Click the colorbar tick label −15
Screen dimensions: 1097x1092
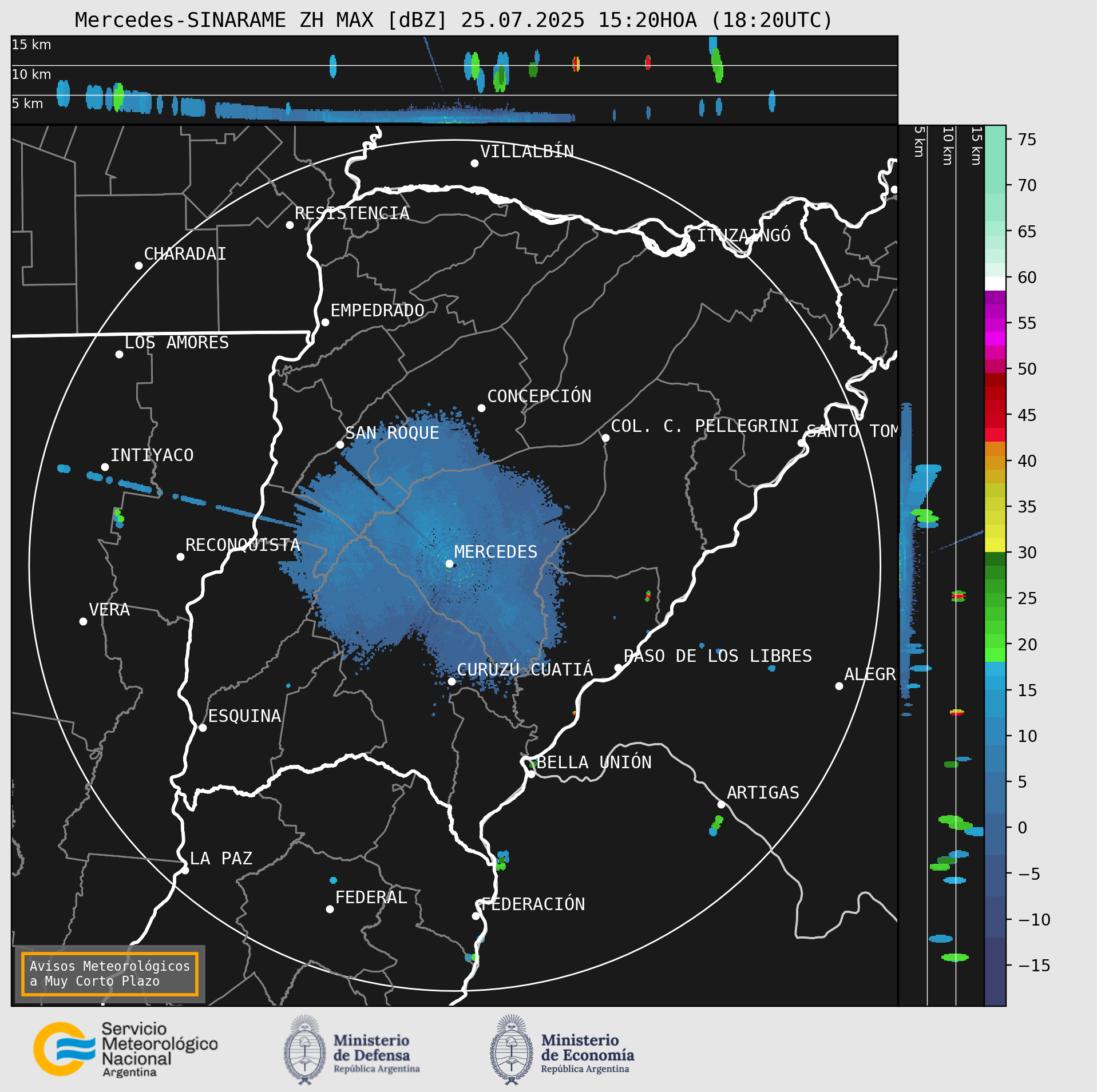1035,966
